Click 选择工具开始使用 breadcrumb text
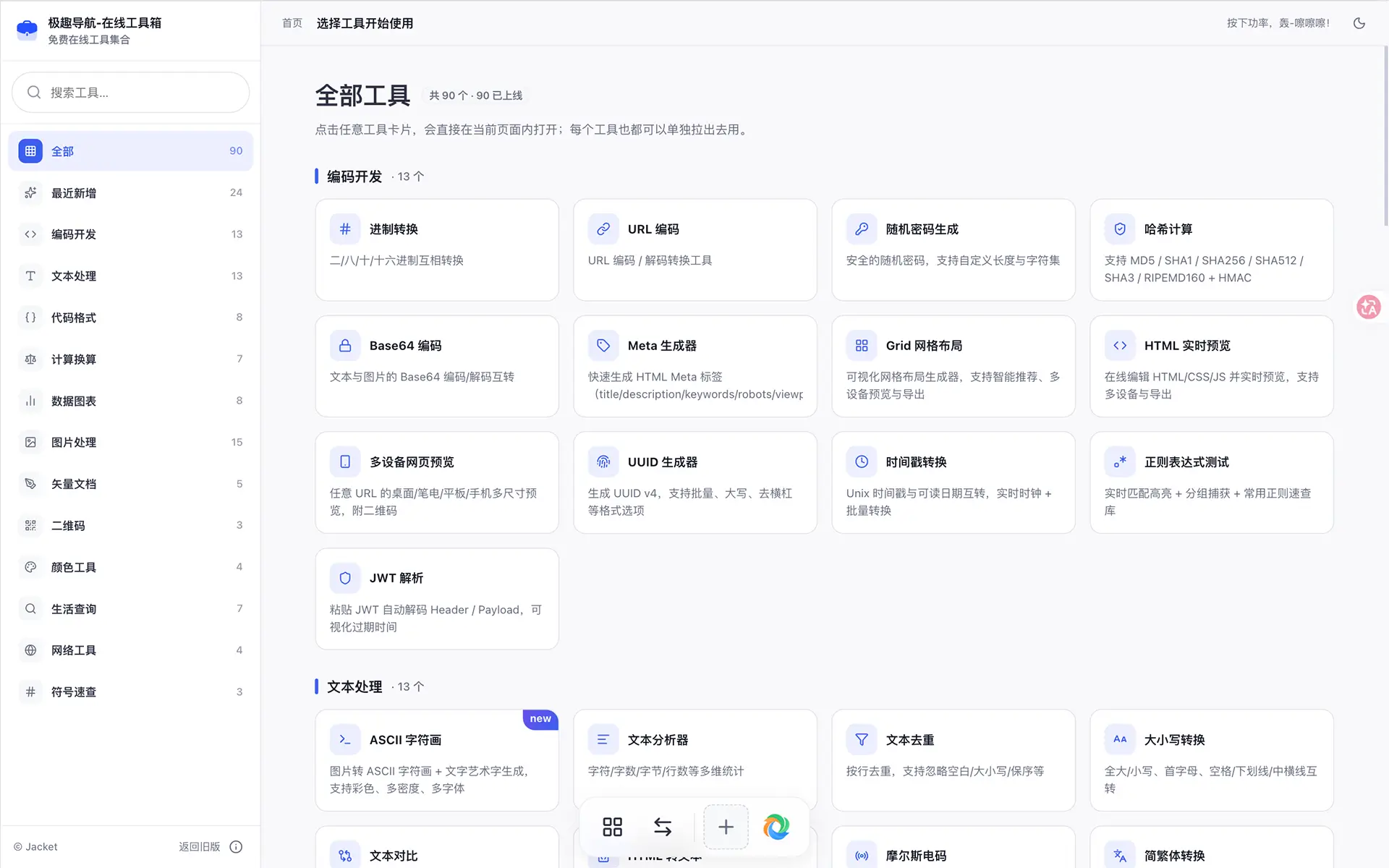This screenshot has width=1389, height=868. coord(365,23)
